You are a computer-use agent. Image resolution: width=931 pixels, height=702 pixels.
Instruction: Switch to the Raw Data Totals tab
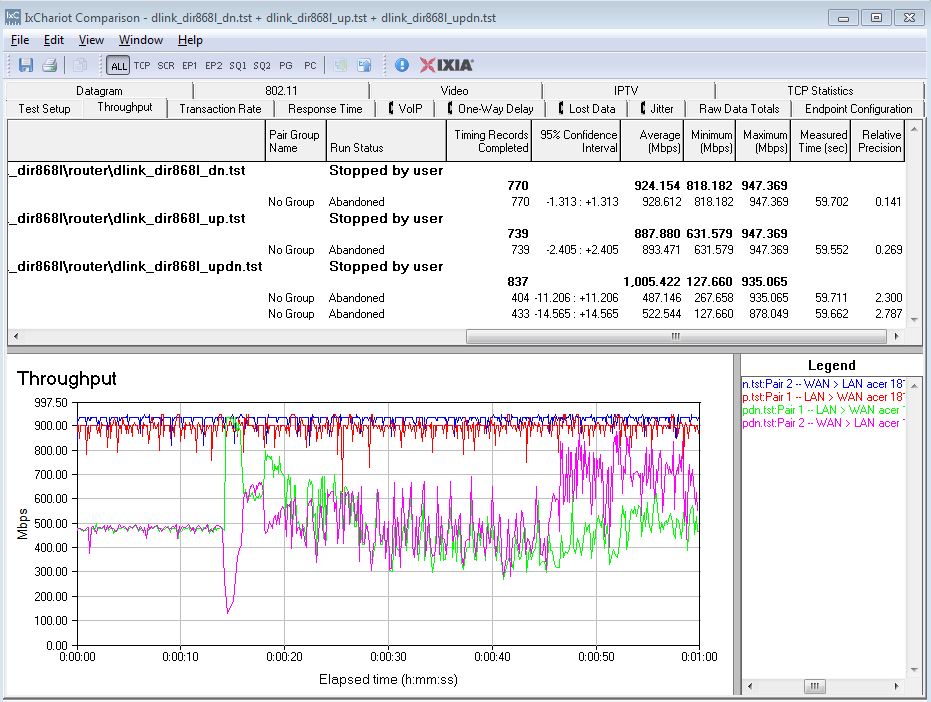click(x=739, y=109)
